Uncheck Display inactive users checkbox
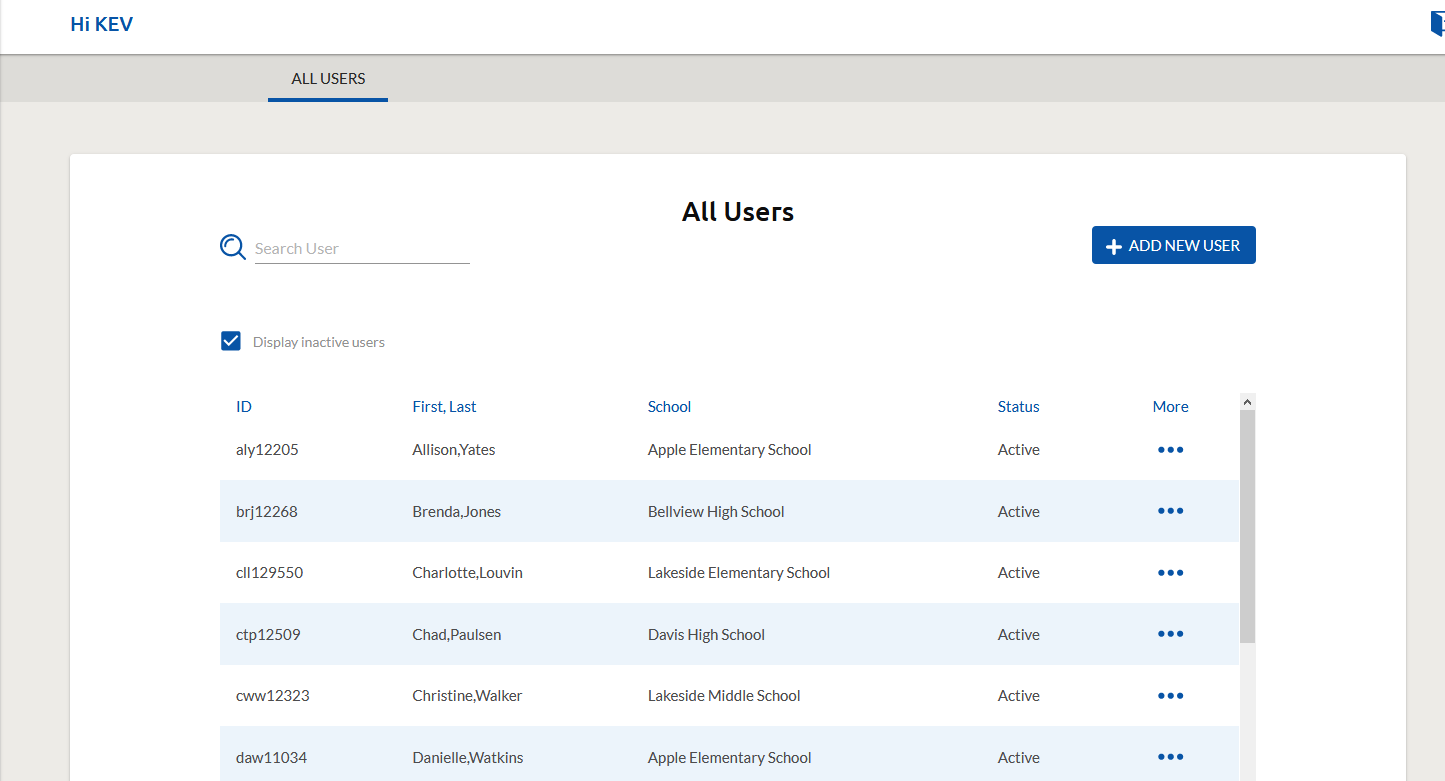The width and height of the screenshot is (1445, 781). [231, 341]
